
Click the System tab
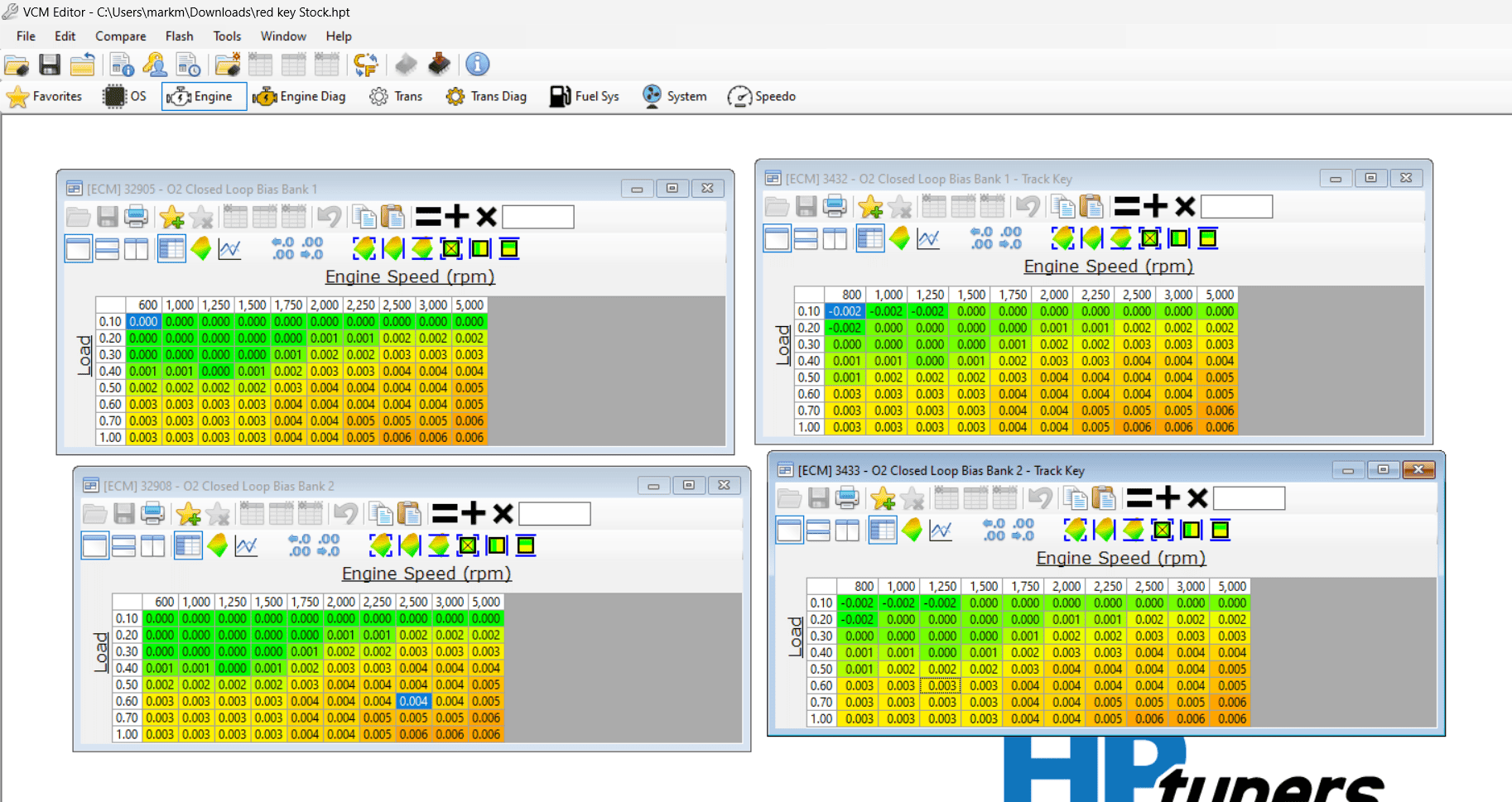pos(675,97)
